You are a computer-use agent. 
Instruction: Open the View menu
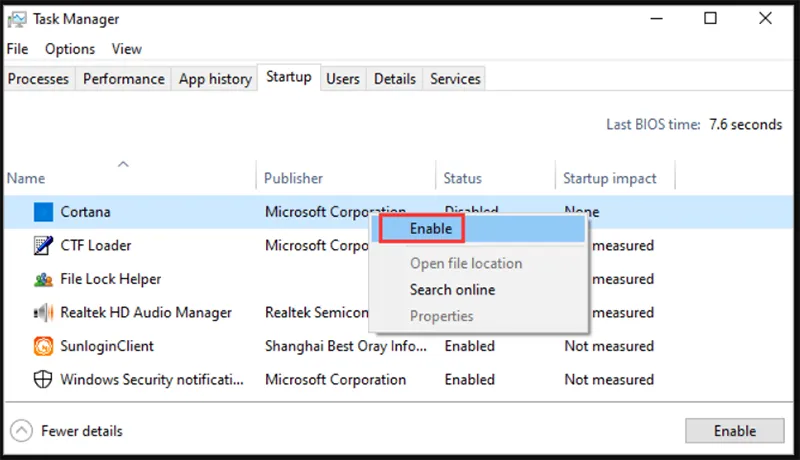(x=127, y=49)
